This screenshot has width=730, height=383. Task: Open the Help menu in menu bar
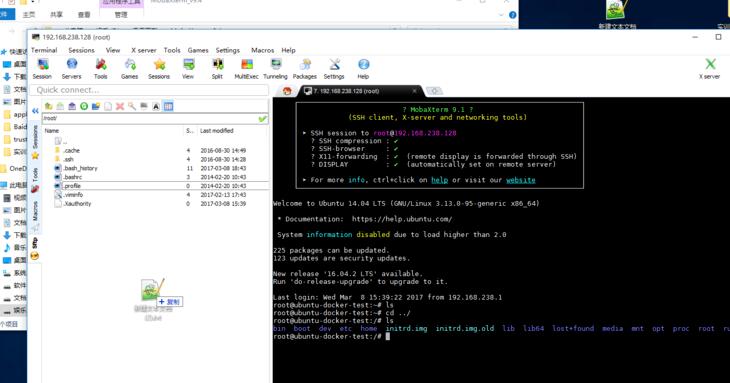(288, 50)
